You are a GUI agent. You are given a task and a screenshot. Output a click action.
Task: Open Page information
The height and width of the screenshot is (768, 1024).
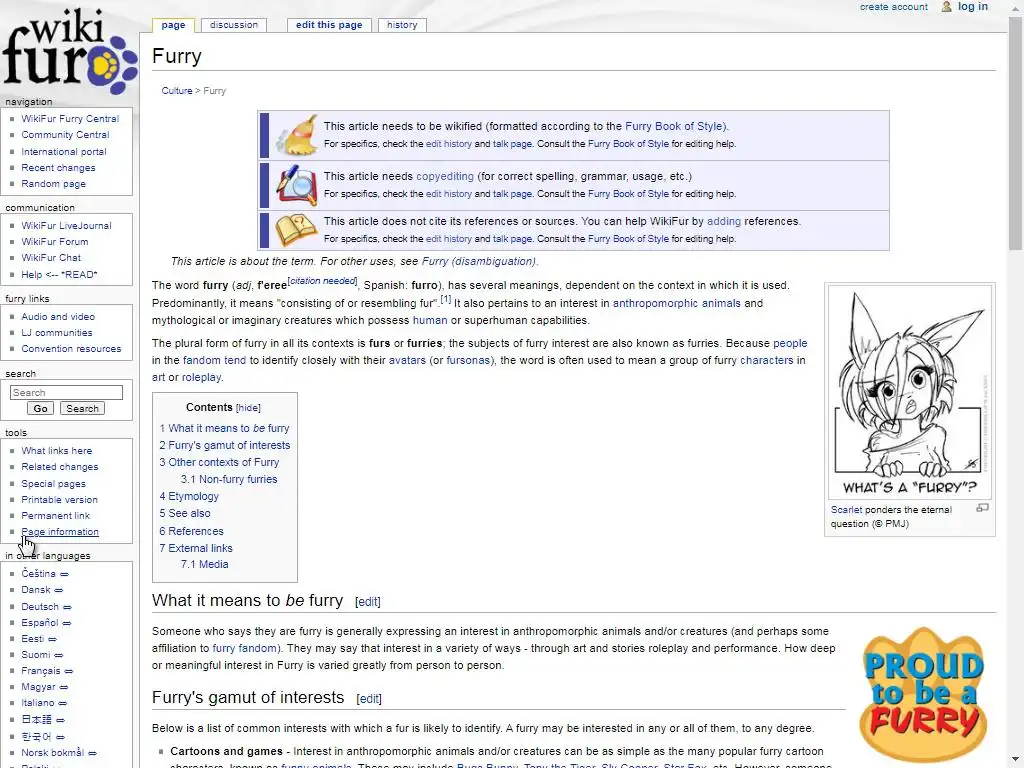60,532
